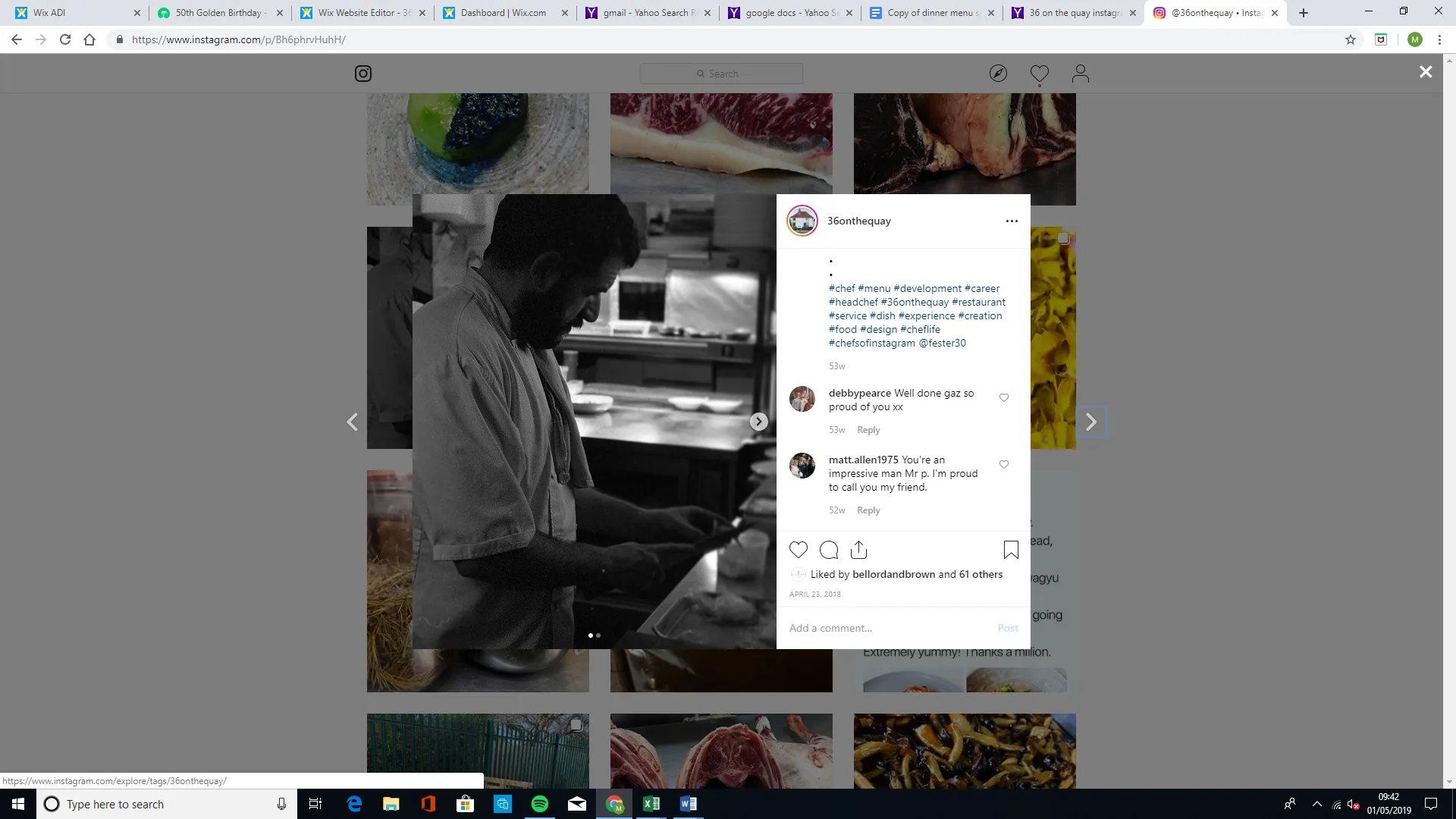Open 36onthequay profile name link
The width and height of the screenshot is (1456, 819).
[859, 221]
